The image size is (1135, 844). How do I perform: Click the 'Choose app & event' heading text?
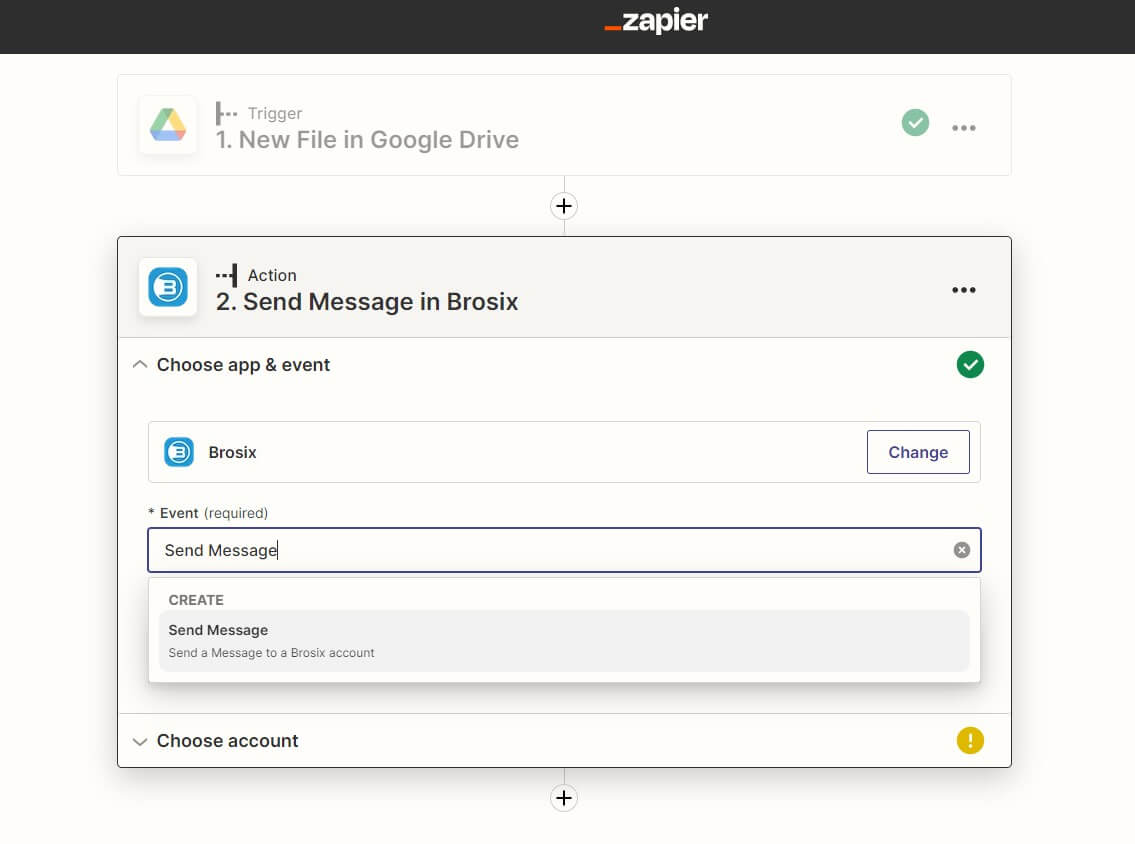[x=243, y=365]
